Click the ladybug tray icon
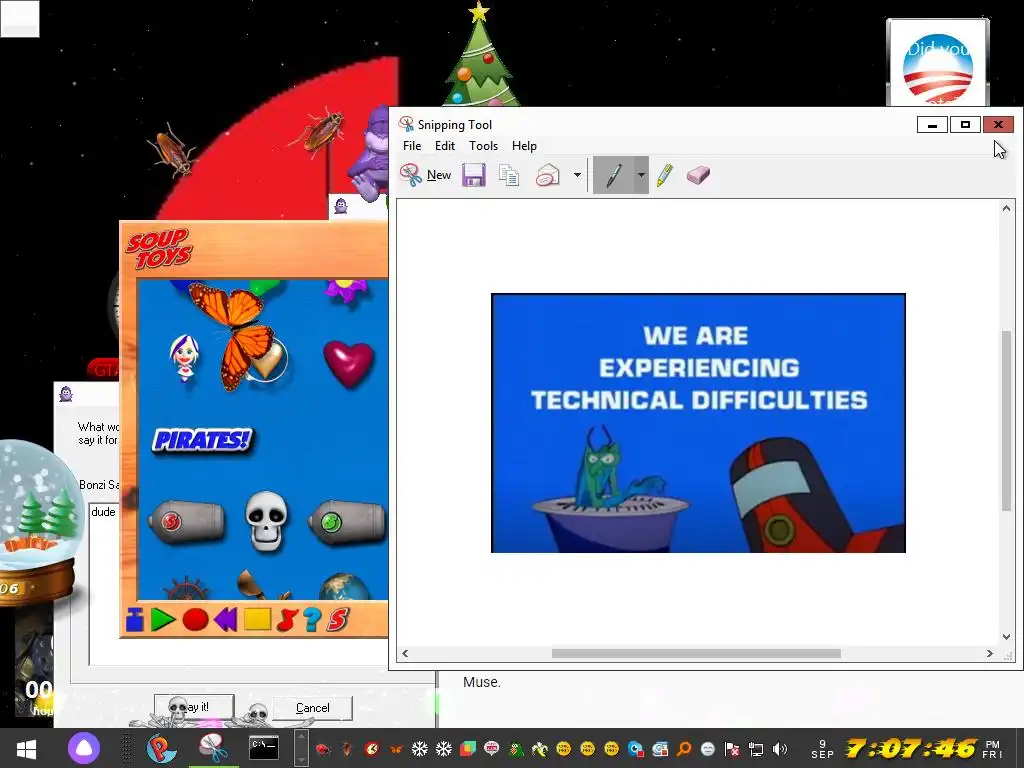Screen dimensions: 1024x768 pyautogui.click(x=323, y=749)
